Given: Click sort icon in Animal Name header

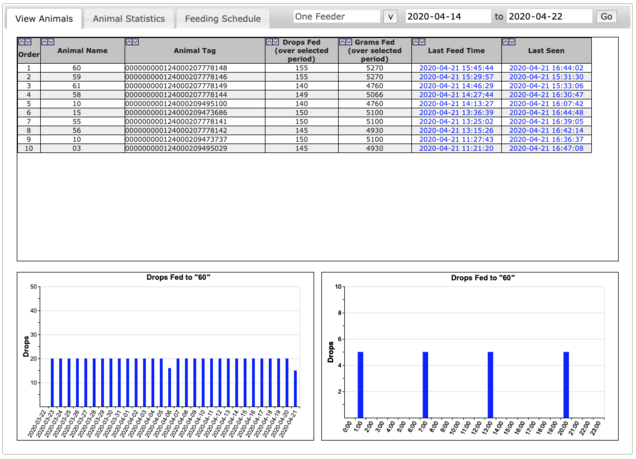Looking at the screenshot, I should click(47, 42).
